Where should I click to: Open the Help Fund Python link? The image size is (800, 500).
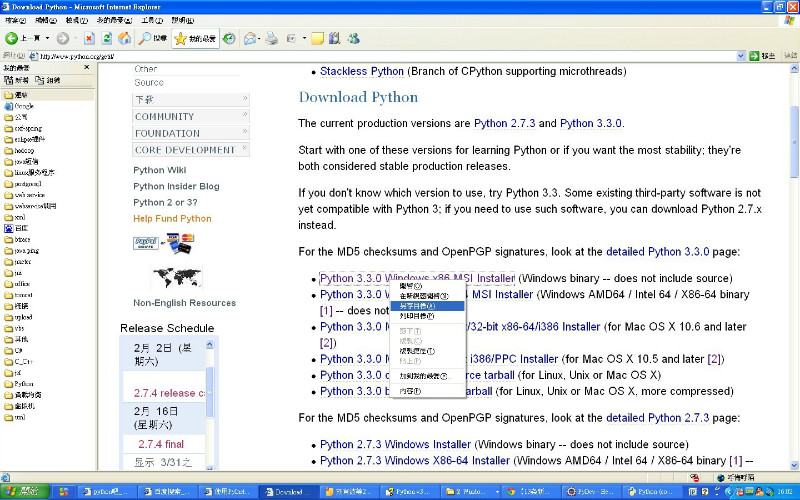172,218
